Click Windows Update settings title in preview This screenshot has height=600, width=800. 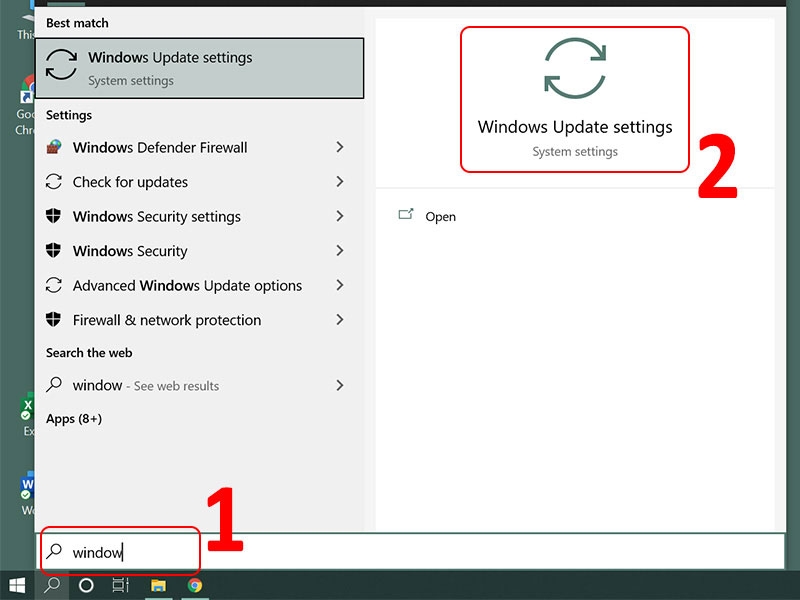(x=575, y=127)
